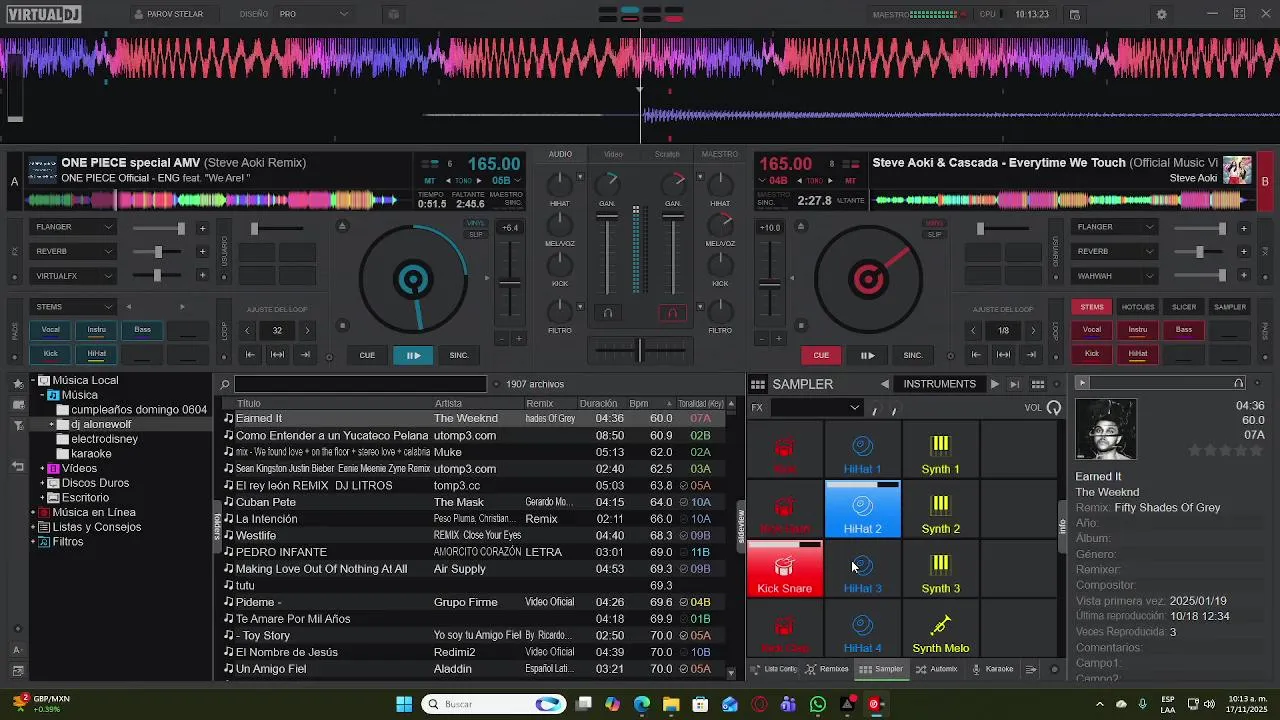Toggle HiHat stem pad on deck B
This screenshot has width=1280, height=720.
pos(1138,354)
